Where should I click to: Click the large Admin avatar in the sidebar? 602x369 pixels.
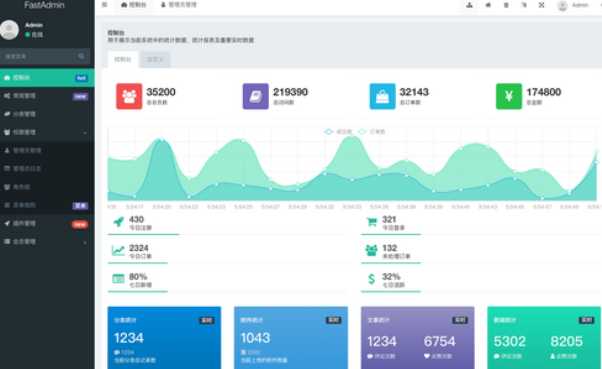pos(9,30)
